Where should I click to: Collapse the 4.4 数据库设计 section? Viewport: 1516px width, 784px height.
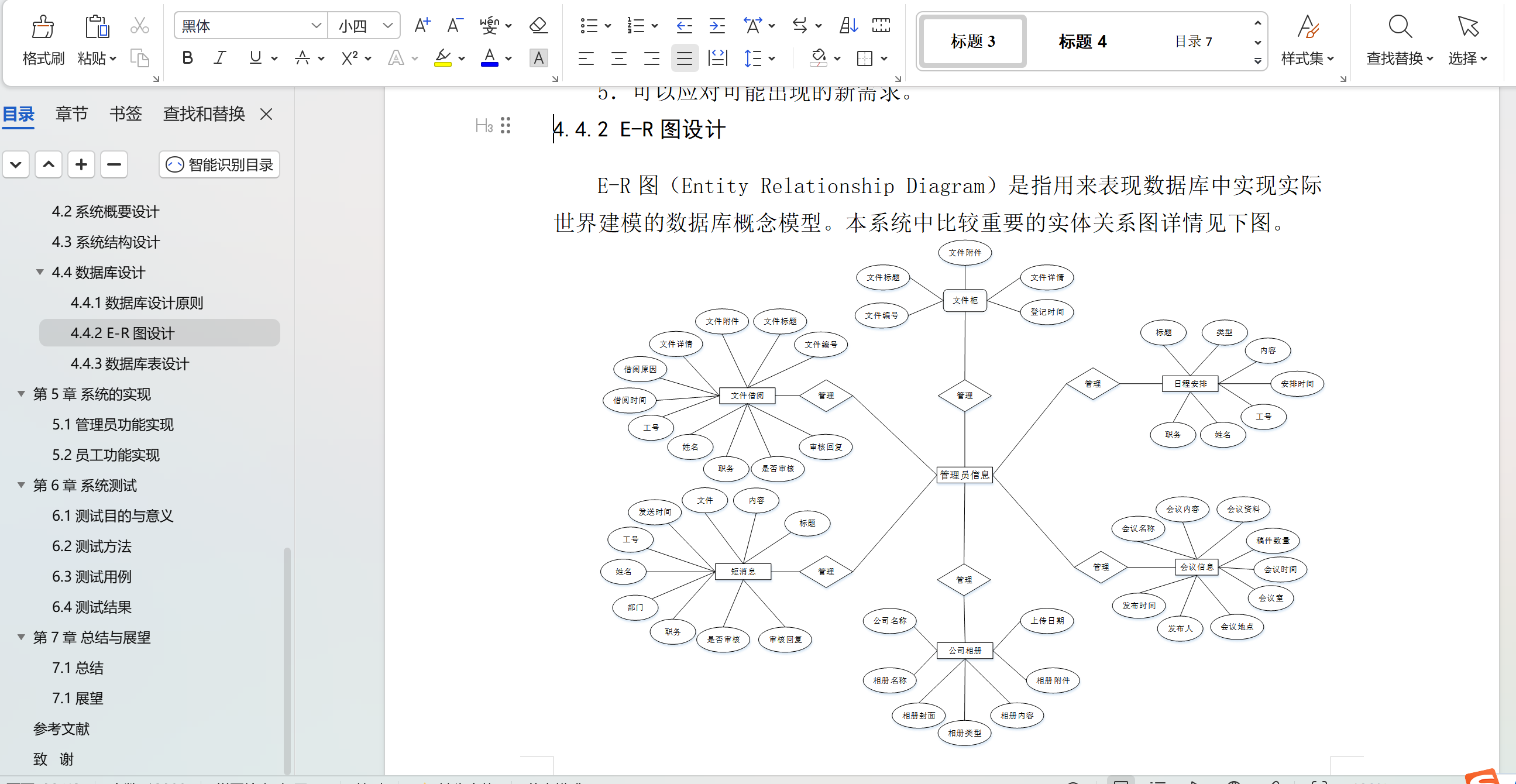pos(39,272)
